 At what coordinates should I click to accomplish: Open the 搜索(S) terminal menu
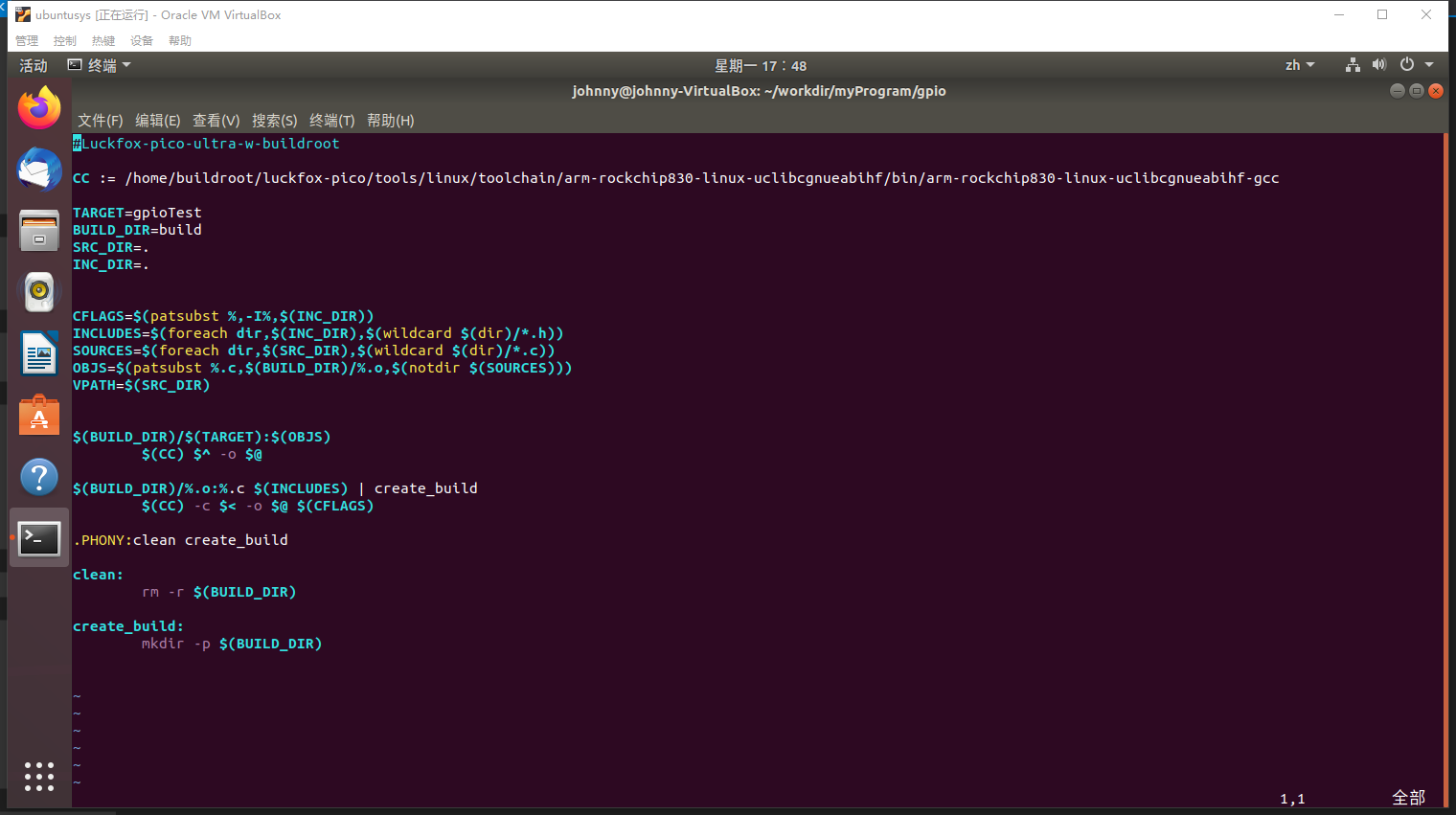pyautogui.click(x=275, y=120)
